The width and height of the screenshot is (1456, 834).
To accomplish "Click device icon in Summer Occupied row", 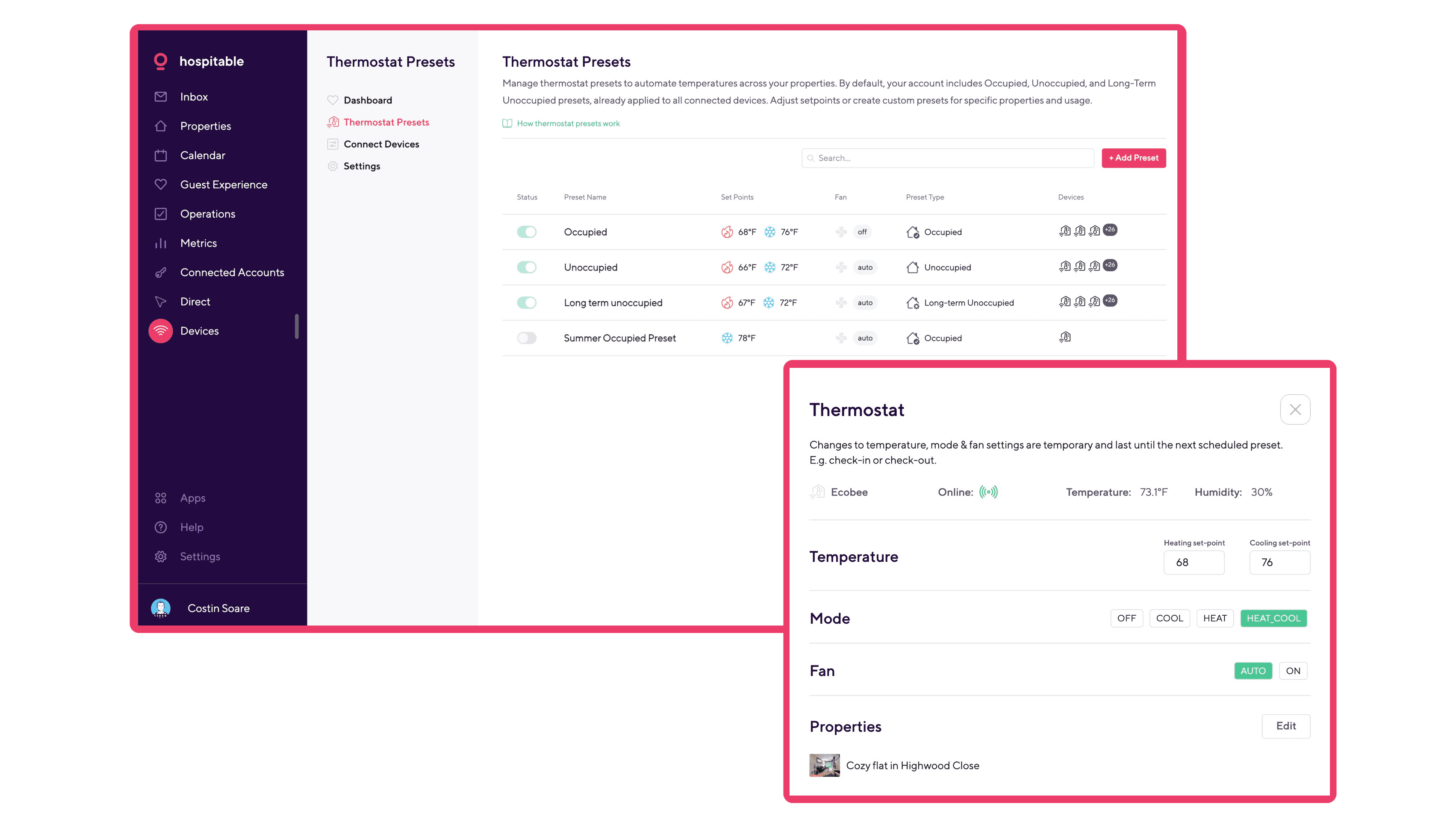I will [x=1064, y=338].
